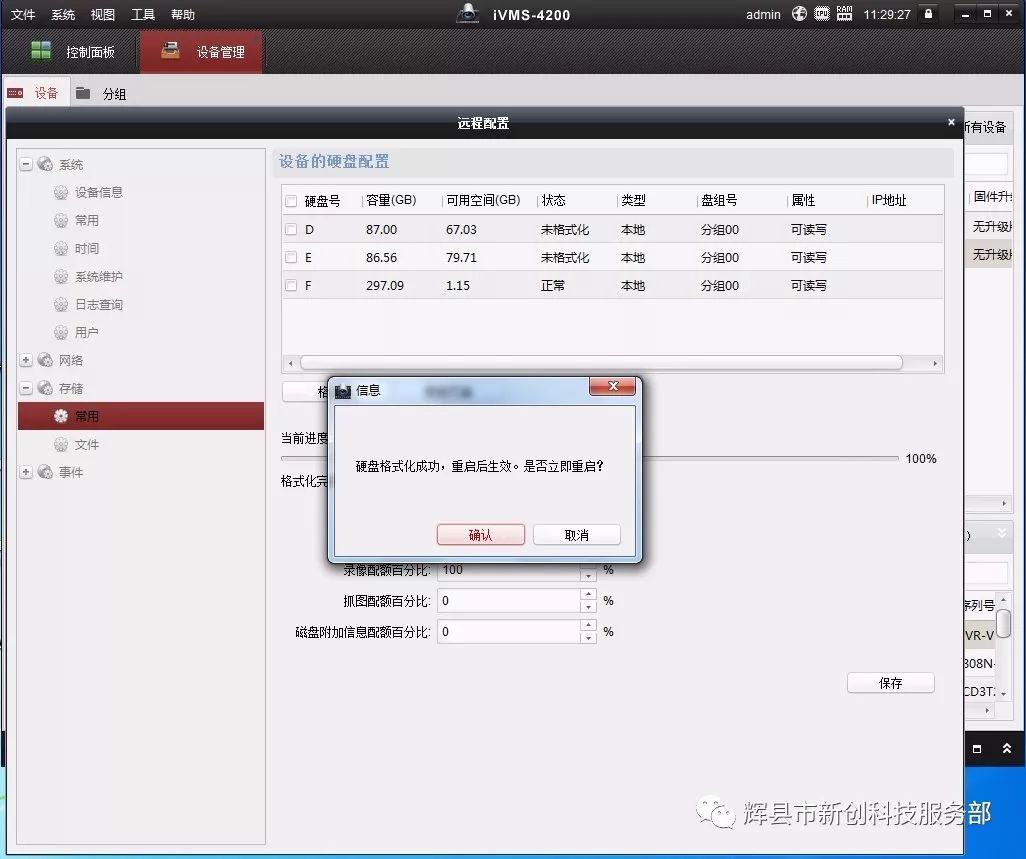Check the box for disk D
The image size is (1026, 859).
point(291,230)
